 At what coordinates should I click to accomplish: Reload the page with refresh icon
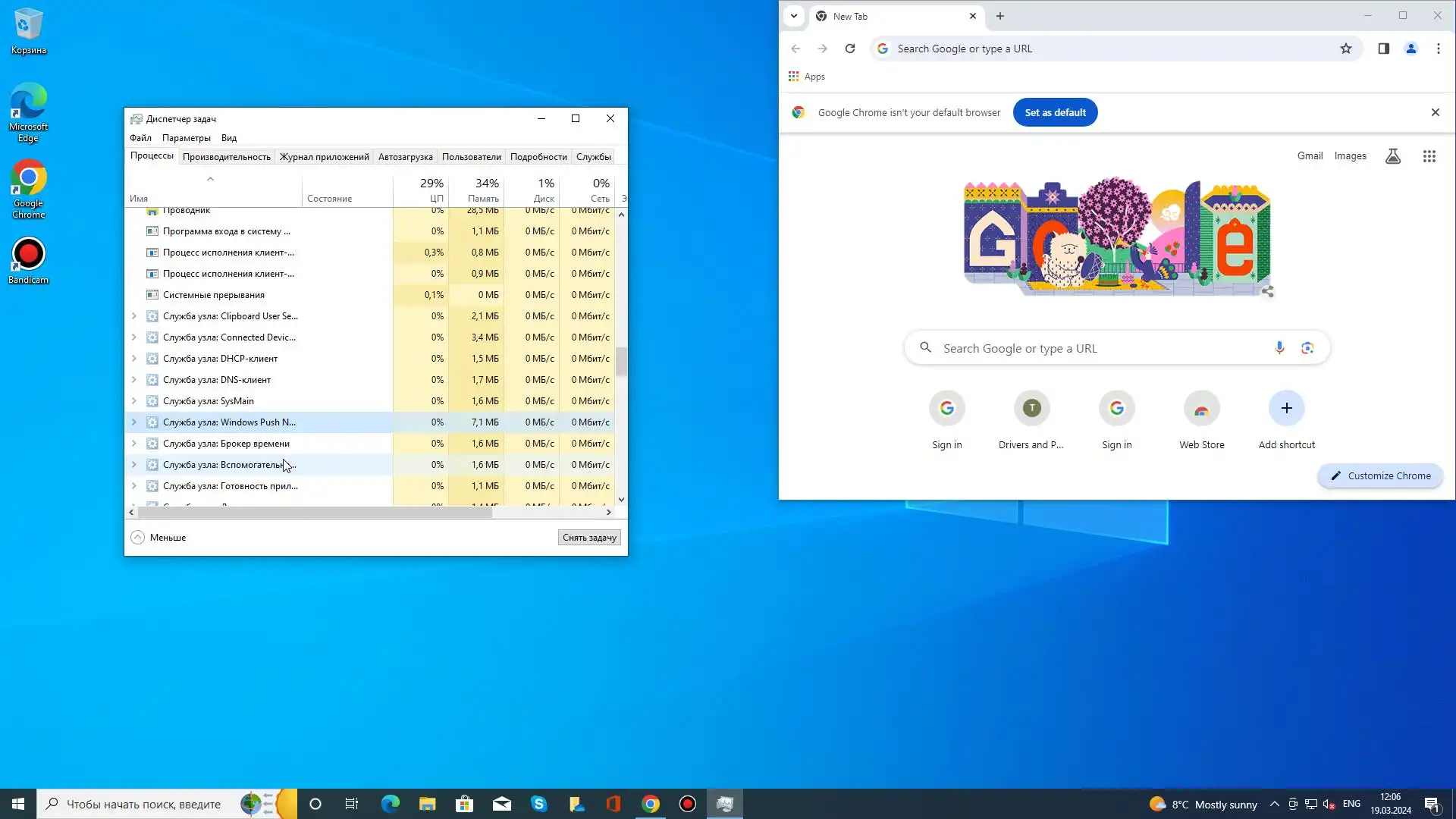tap(850, 49)
